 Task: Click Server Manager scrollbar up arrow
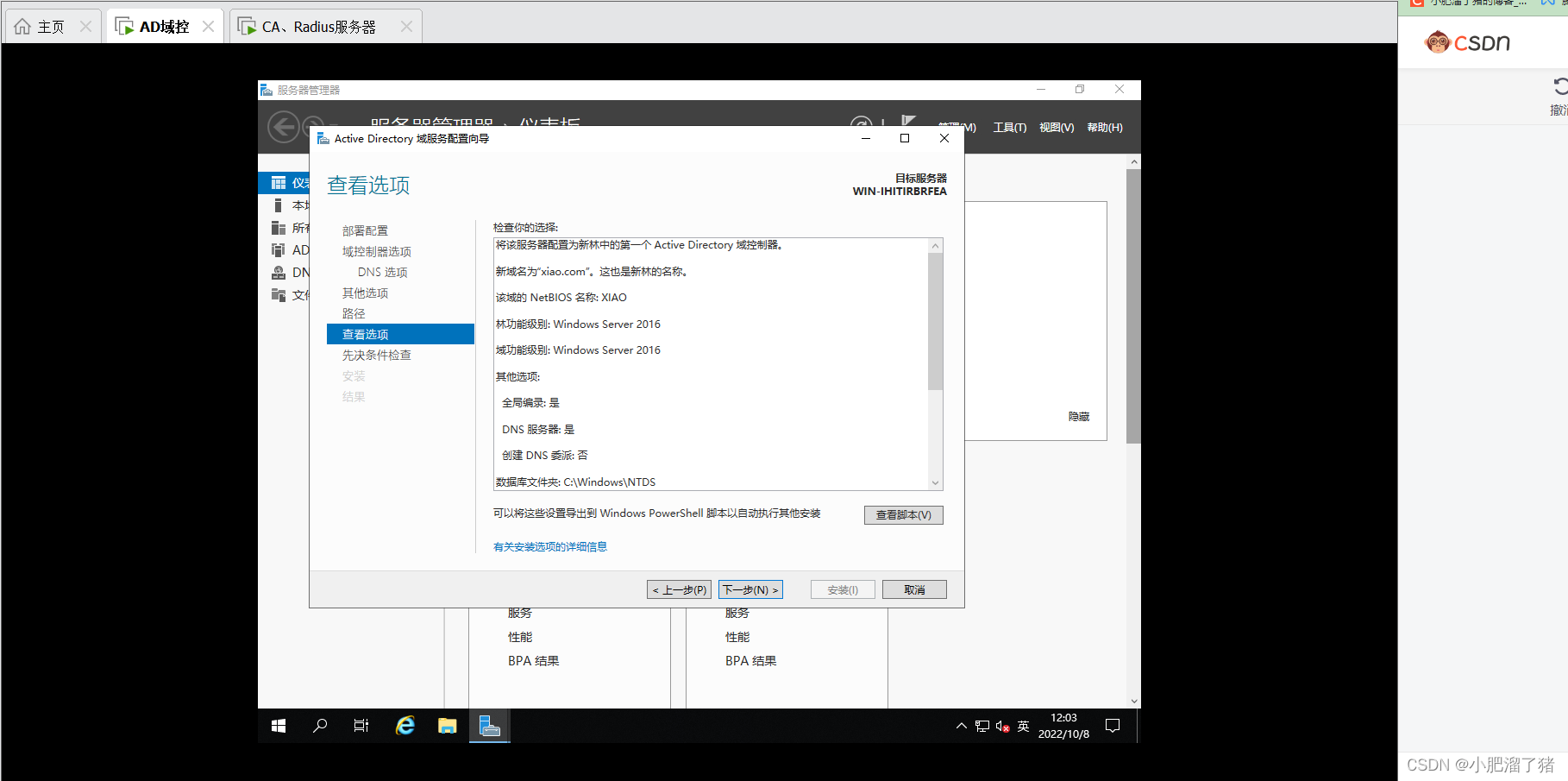point(1134,161)
